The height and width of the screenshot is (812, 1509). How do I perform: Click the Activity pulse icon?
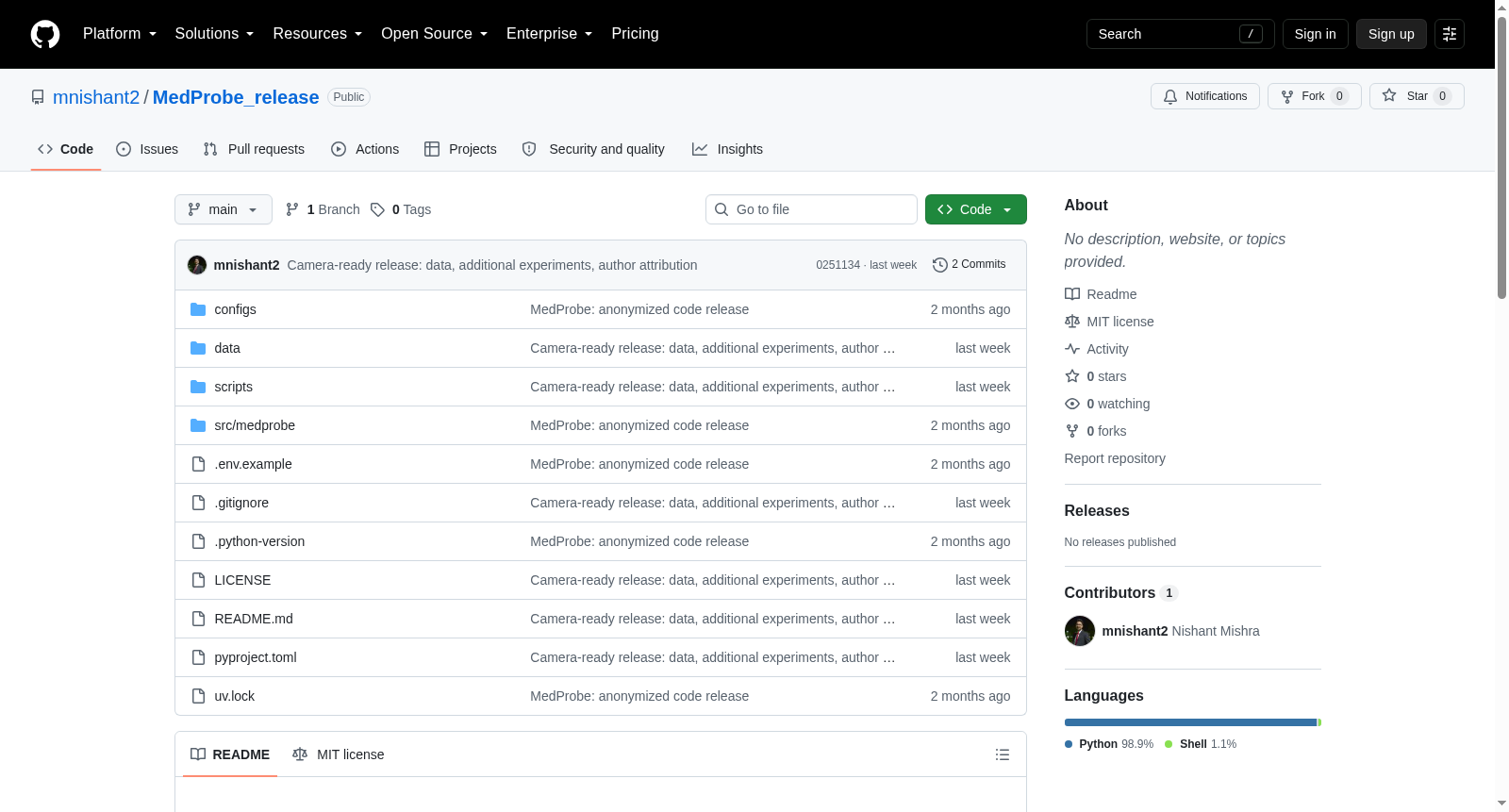pos(1072,349)
